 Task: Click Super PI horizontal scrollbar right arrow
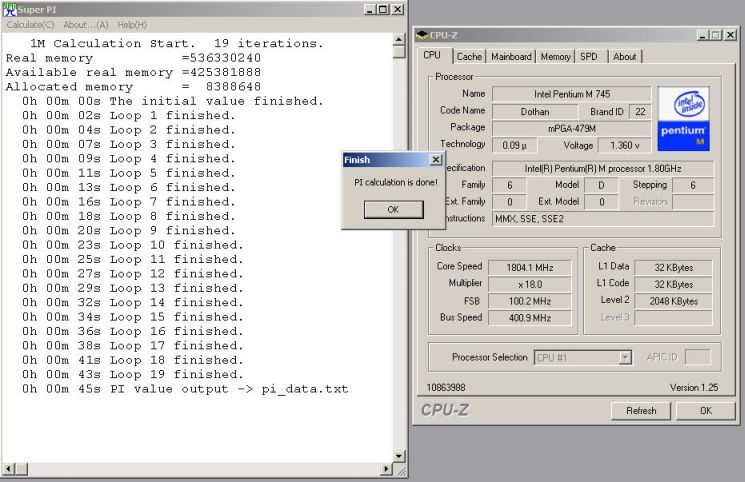point(386,469)
